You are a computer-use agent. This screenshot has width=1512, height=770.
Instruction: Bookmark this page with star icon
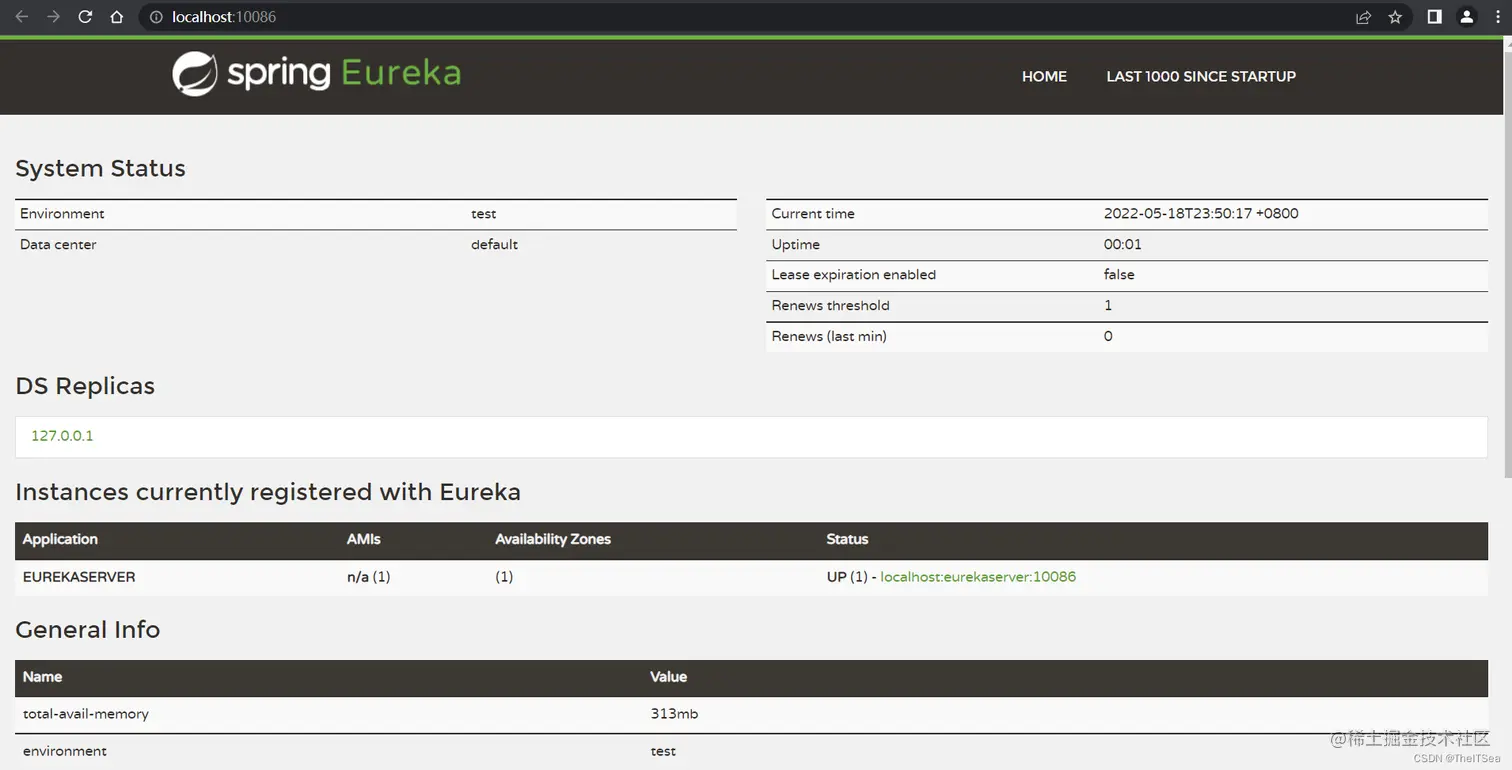click(1395, 17)
